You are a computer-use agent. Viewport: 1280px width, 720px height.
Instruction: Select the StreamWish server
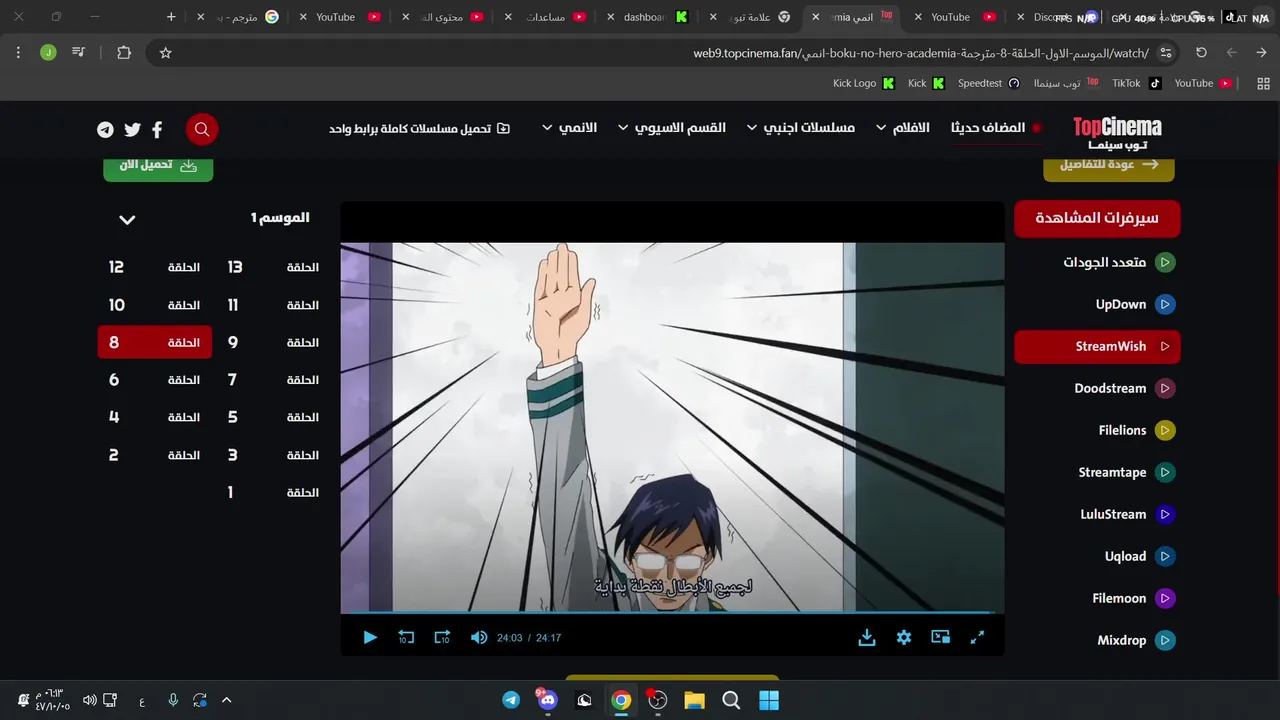coord(1097,347)
